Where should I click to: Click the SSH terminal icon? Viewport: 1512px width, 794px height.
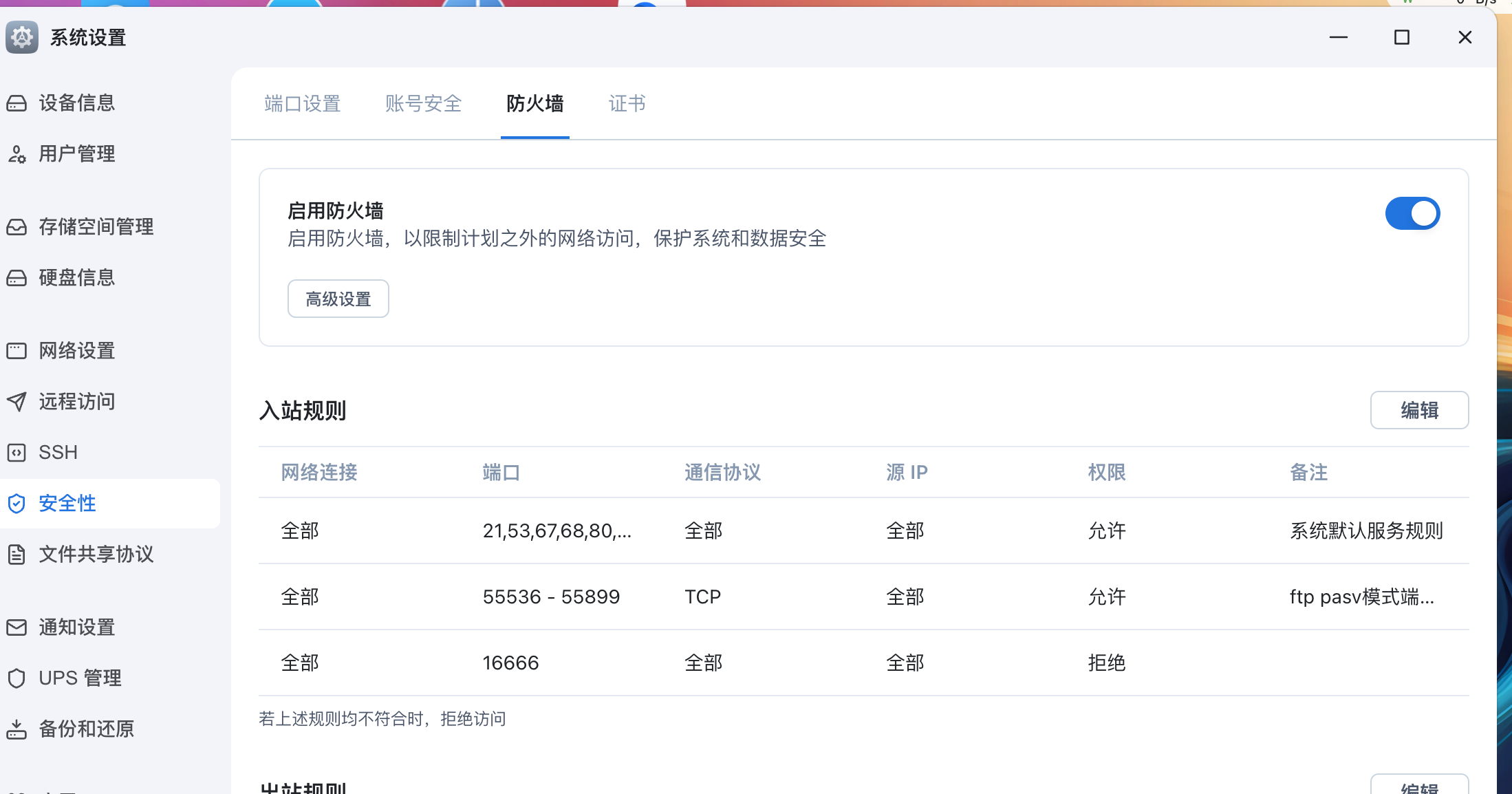17,453
